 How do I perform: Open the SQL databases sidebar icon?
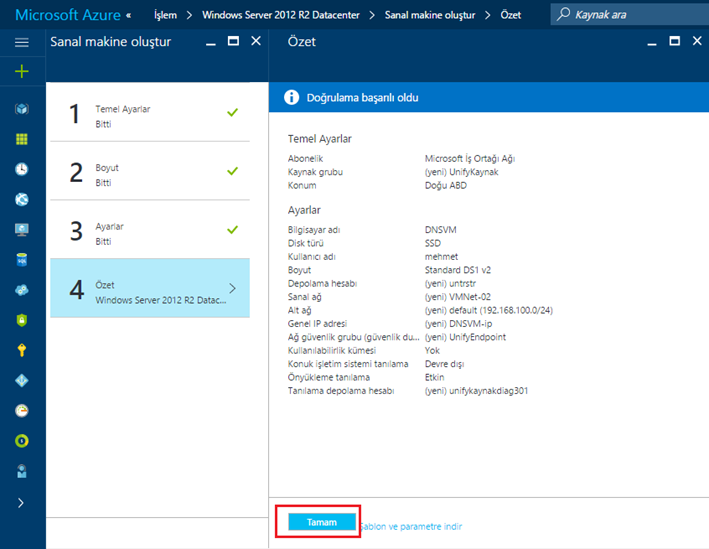point(22,260)
